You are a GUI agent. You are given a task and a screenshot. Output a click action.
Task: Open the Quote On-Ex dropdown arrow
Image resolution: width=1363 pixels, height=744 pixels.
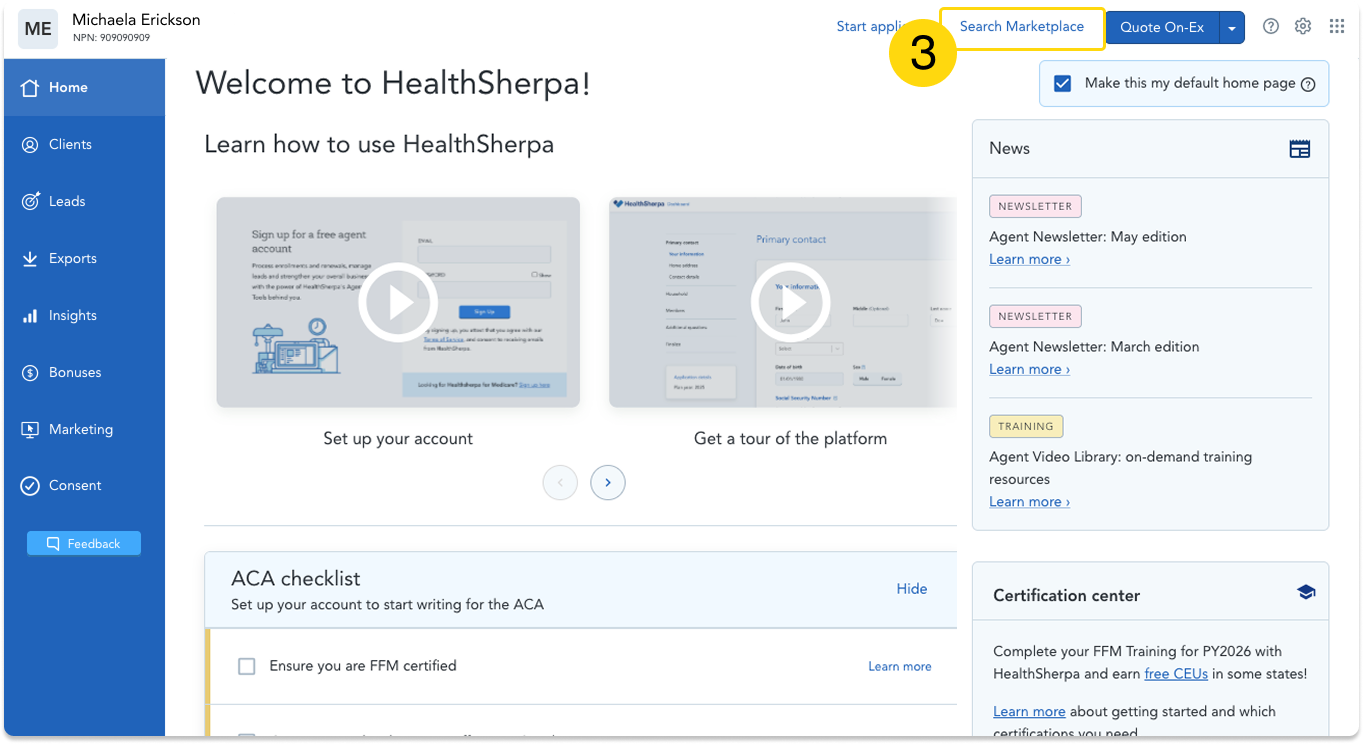1232,28
